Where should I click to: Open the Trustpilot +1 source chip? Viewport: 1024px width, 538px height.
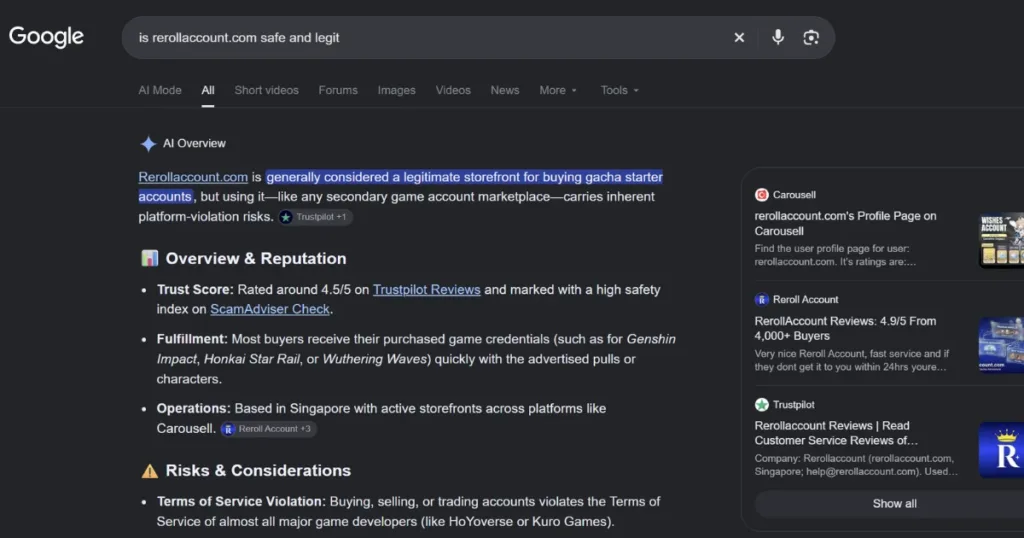pyautogui.click(x=315, y=217)
